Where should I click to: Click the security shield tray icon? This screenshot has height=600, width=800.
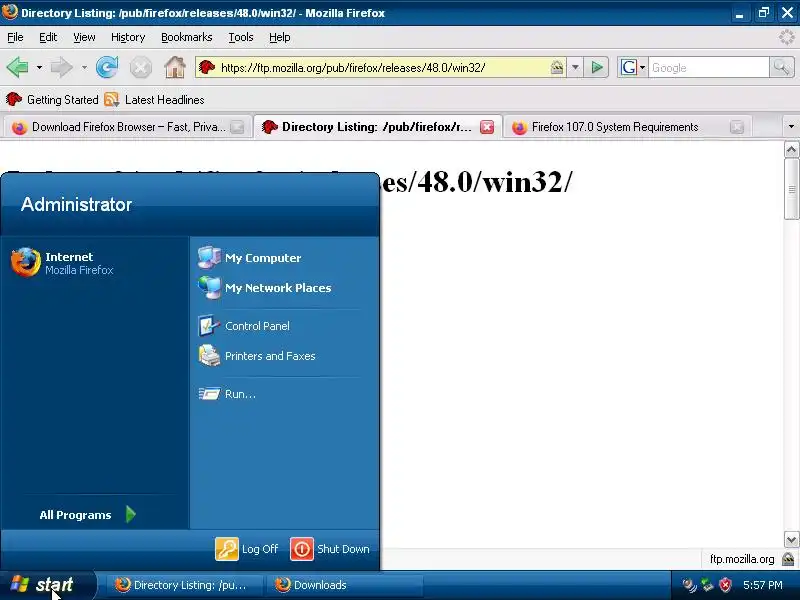[725, 585]
